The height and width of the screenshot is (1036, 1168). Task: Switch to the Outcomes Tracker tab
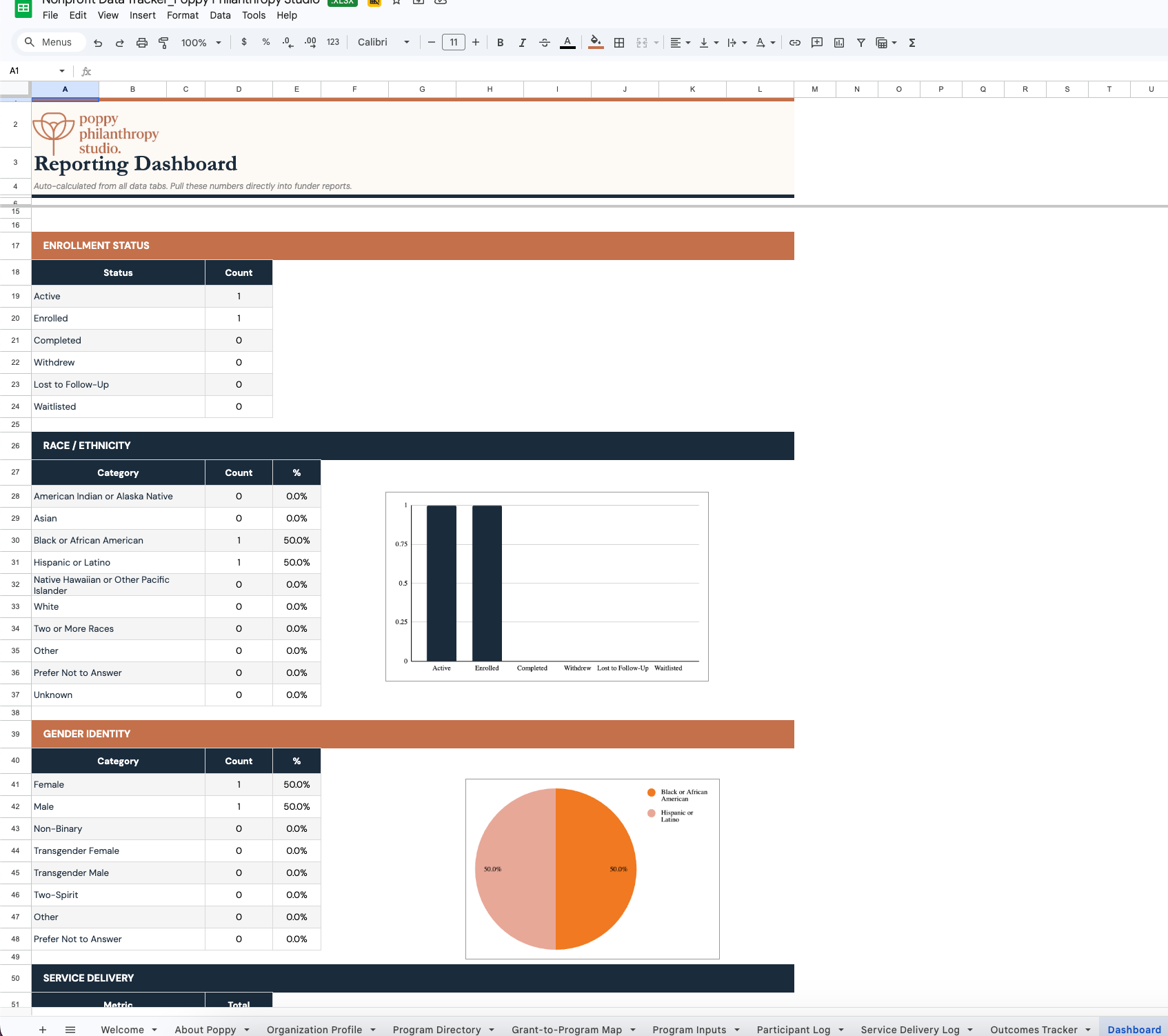click(x=1034, y=1029)
